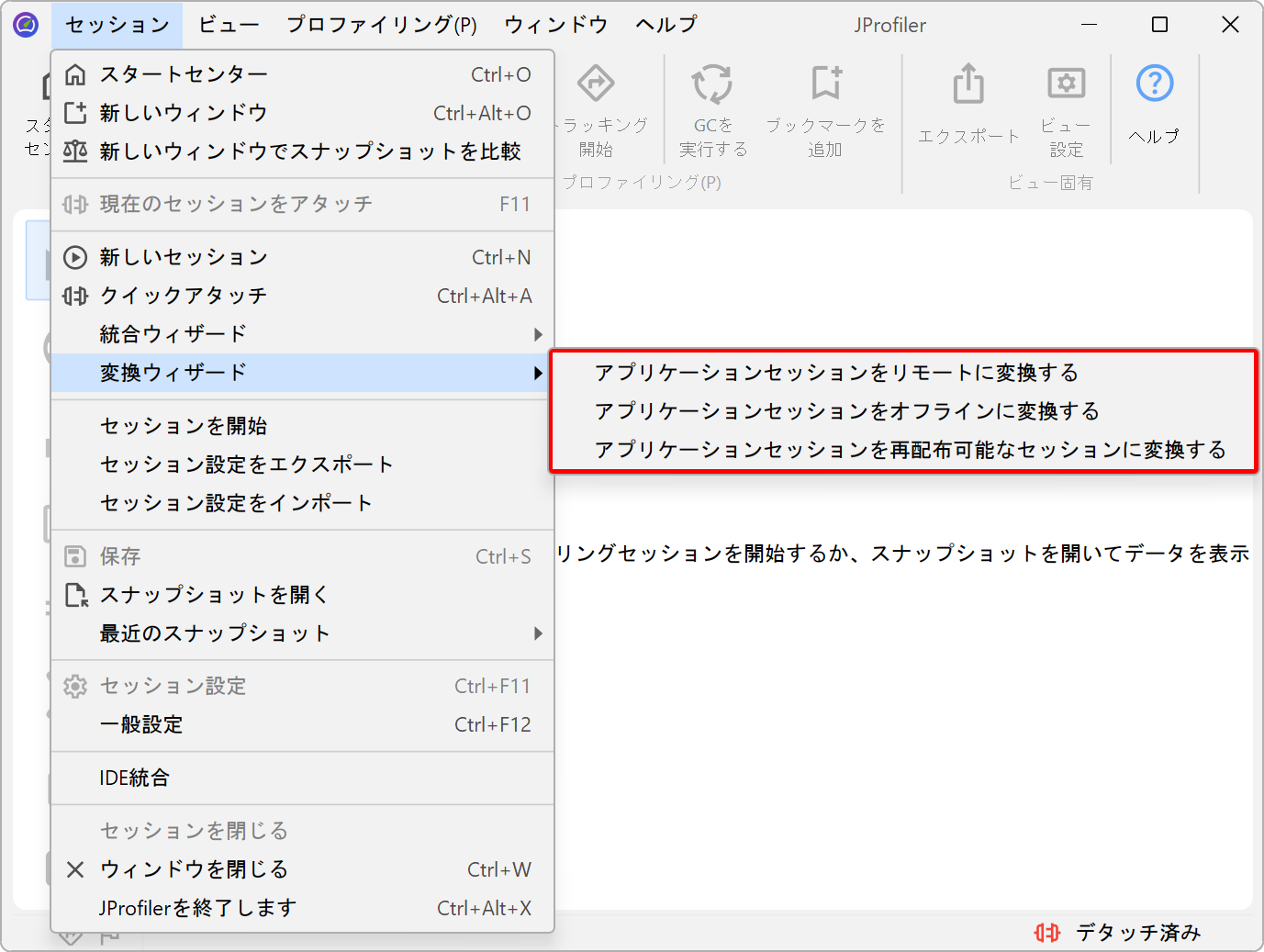The width and height of the screenshot is (1264, 952).
Task: Expand the 最近のスナップショット submenu
Action: 538,633
